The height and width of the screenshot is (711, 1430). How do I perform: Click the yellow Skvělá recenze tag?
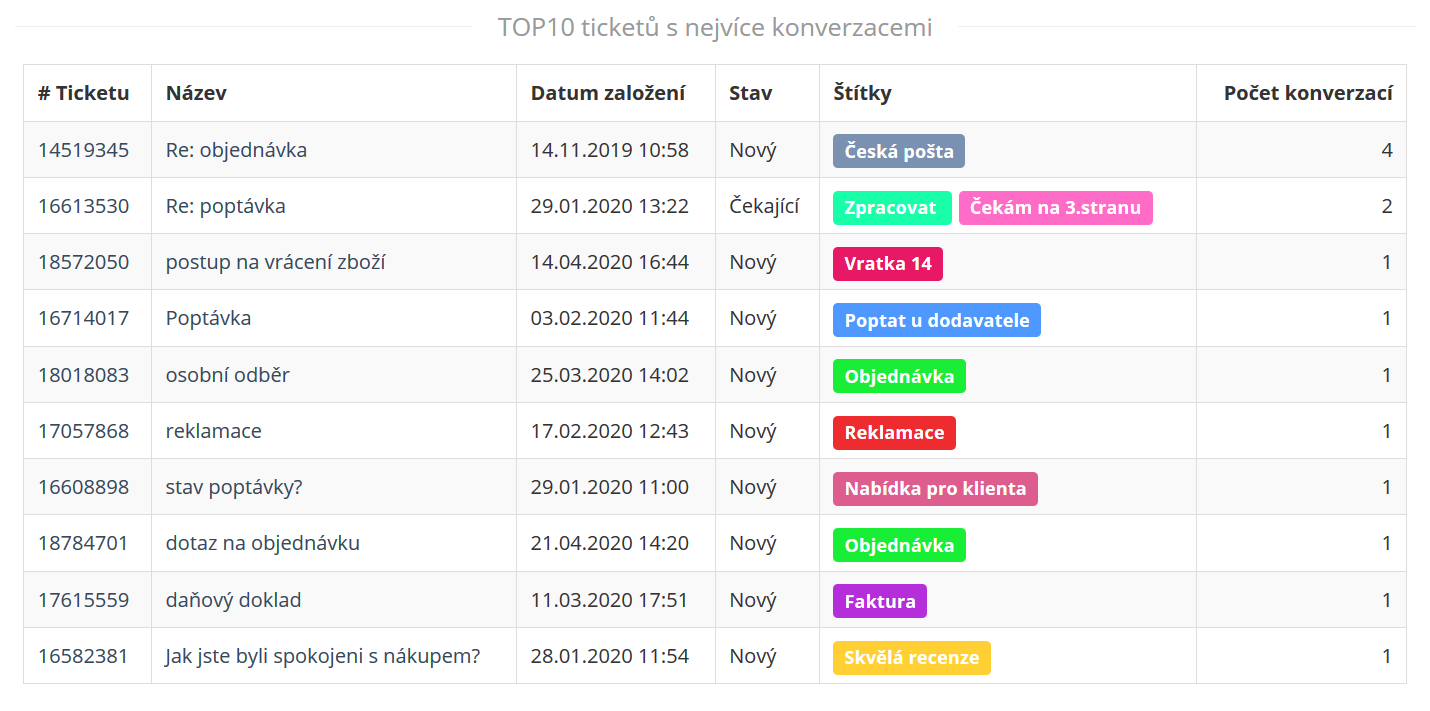pyautogui.click(x=912, y=658)
